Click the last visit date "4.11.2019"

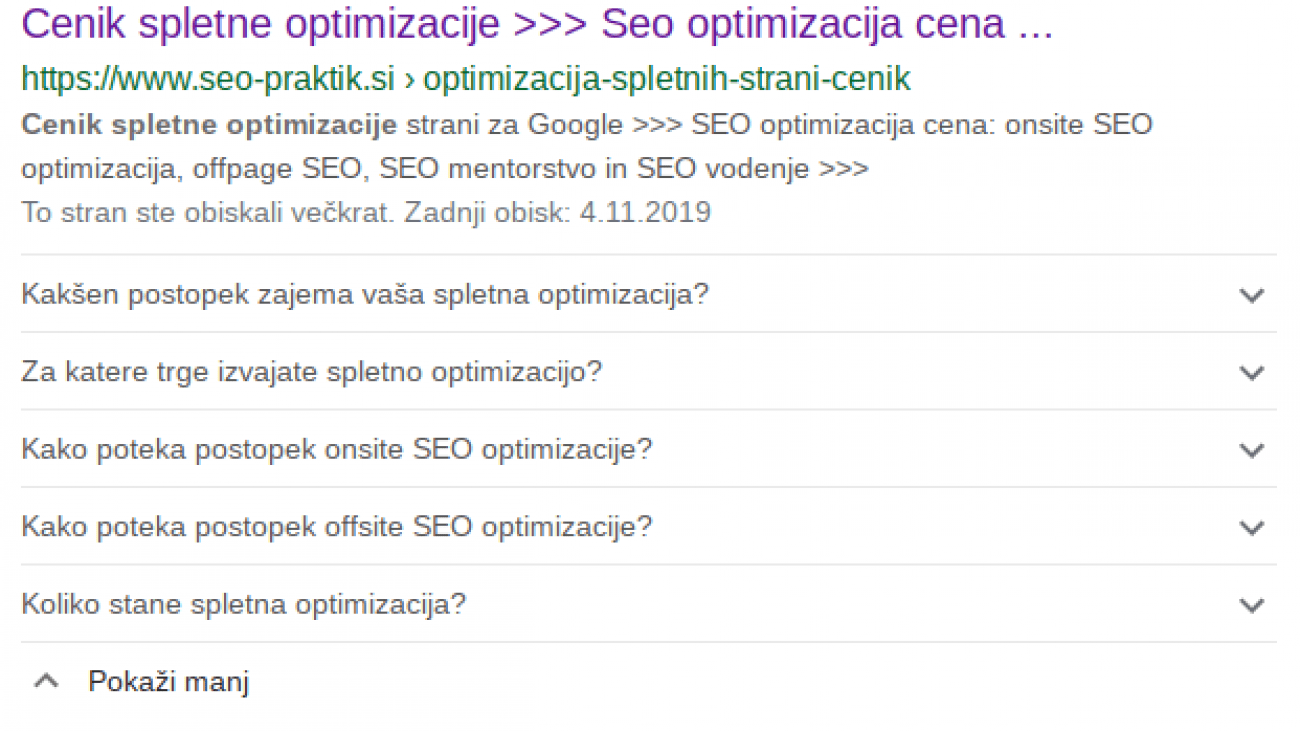point(648,211)
